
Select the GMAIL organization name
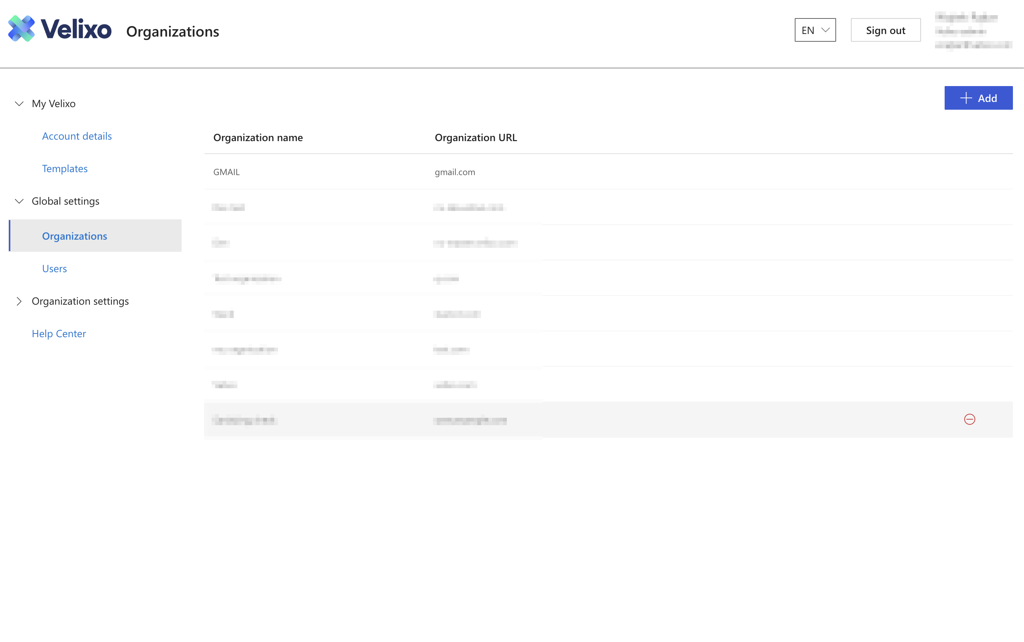(227, 172)
